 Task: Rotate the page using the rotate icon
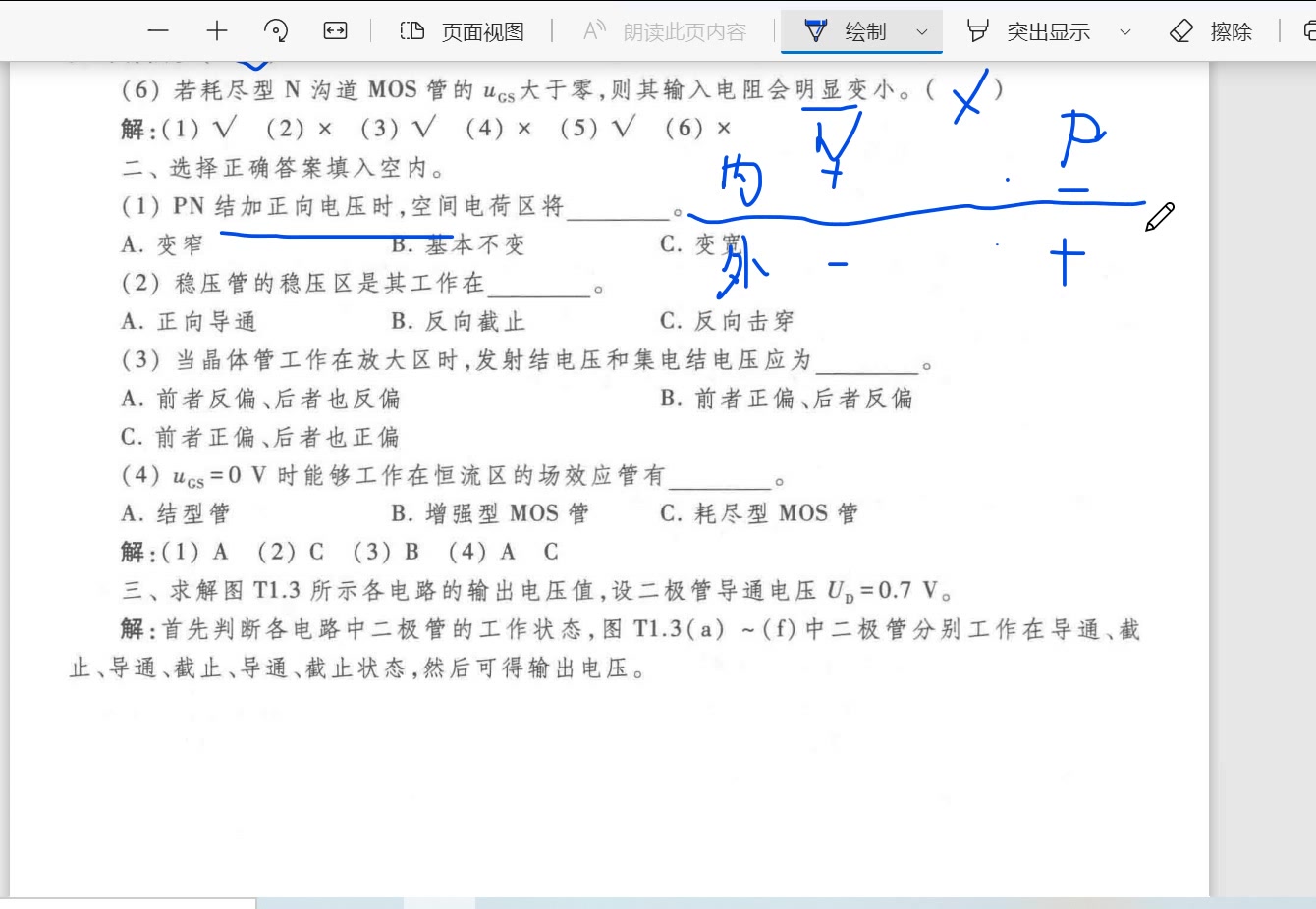click(x=276, y=30)
